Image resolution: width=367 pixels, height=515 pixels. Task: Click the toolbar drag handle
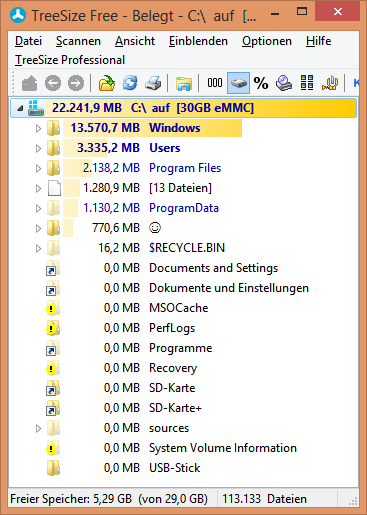pos(14,83)
